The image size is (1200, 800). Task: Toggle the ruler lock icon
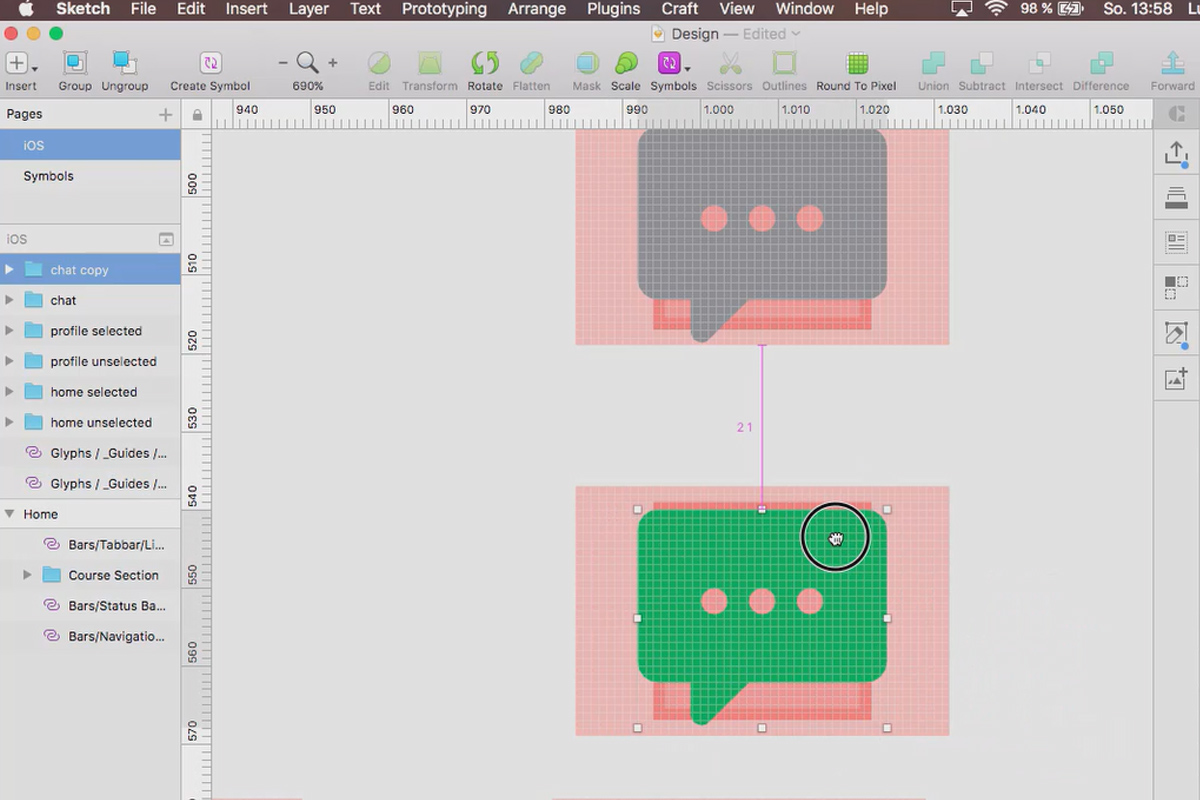[197, 115]
